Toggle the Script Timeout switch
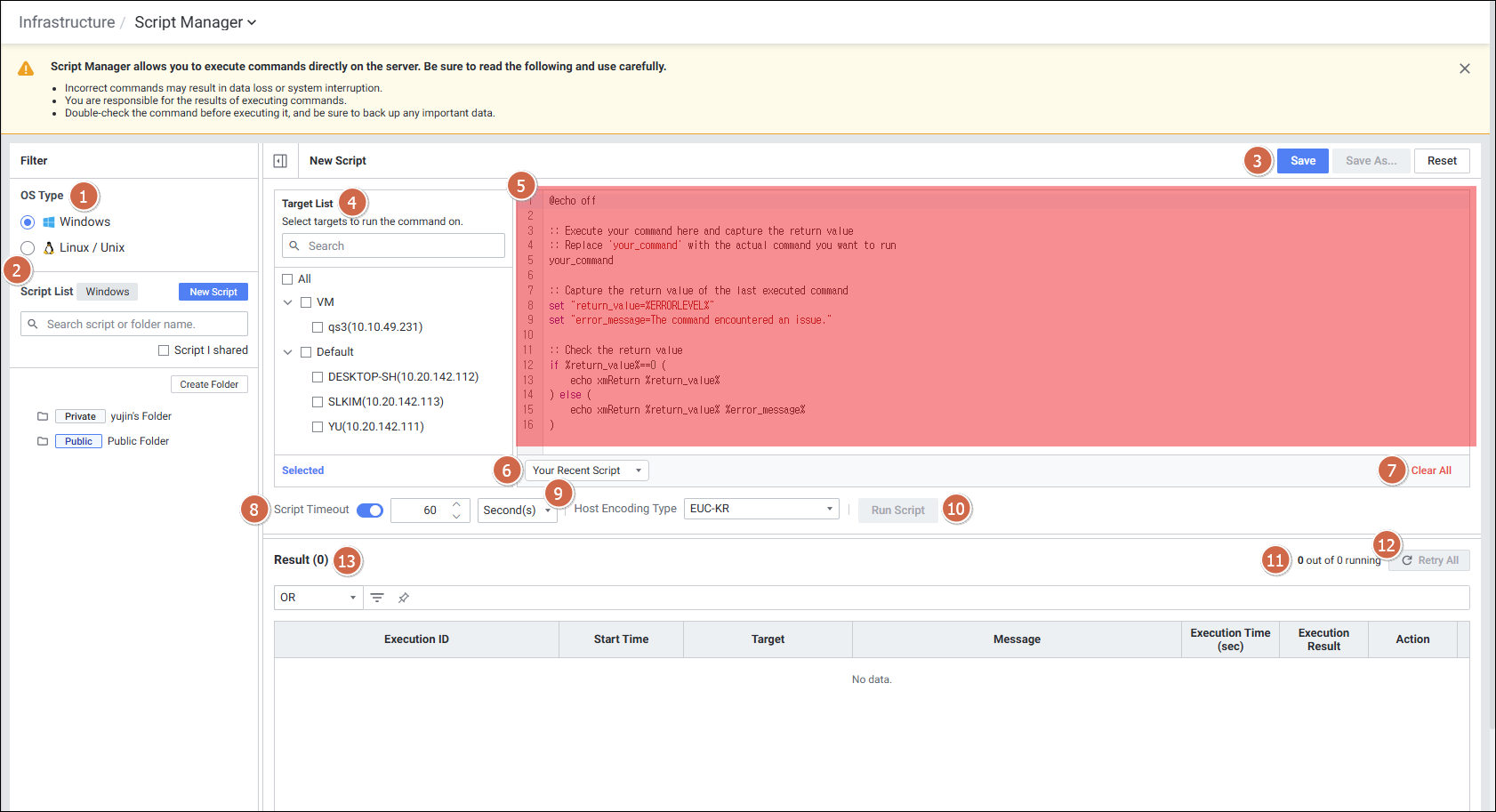Image resolution: width=1496 pixels, height=812 pixels. (x=370, y=511)
